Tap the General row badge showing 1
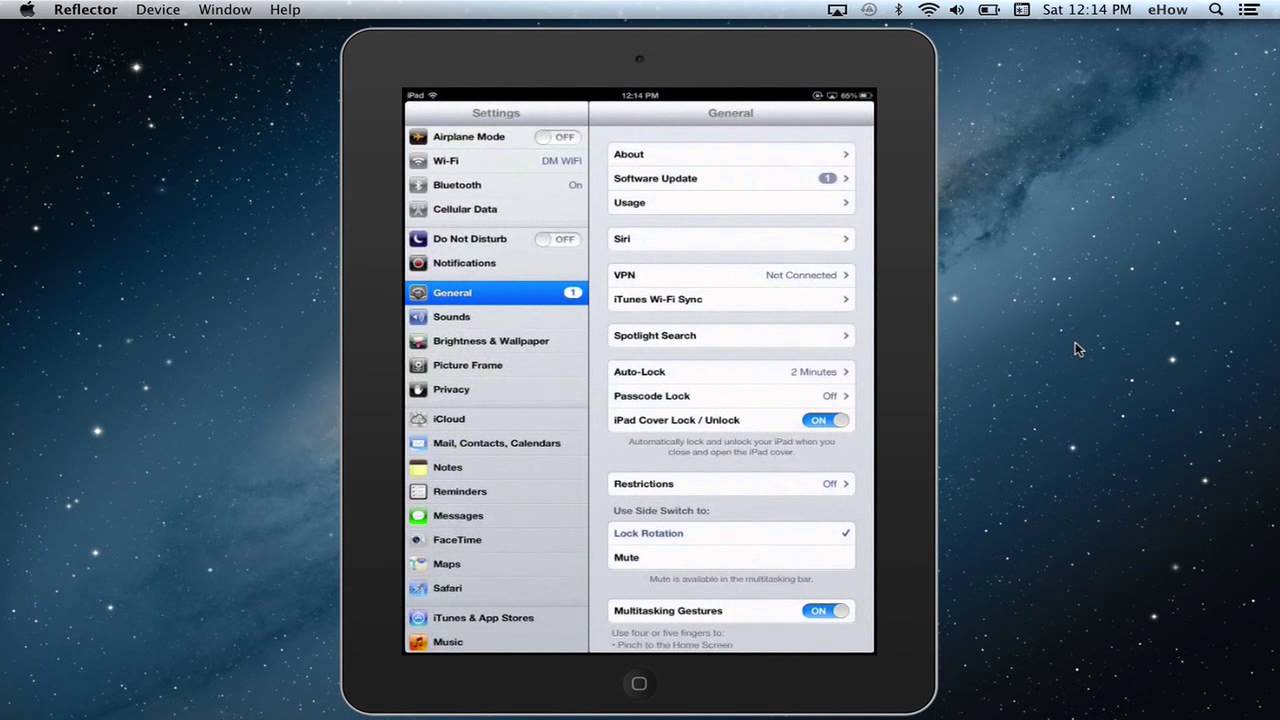Viewport: 1280px width, 720px height. pyautogui.click(x=573, y=293)
